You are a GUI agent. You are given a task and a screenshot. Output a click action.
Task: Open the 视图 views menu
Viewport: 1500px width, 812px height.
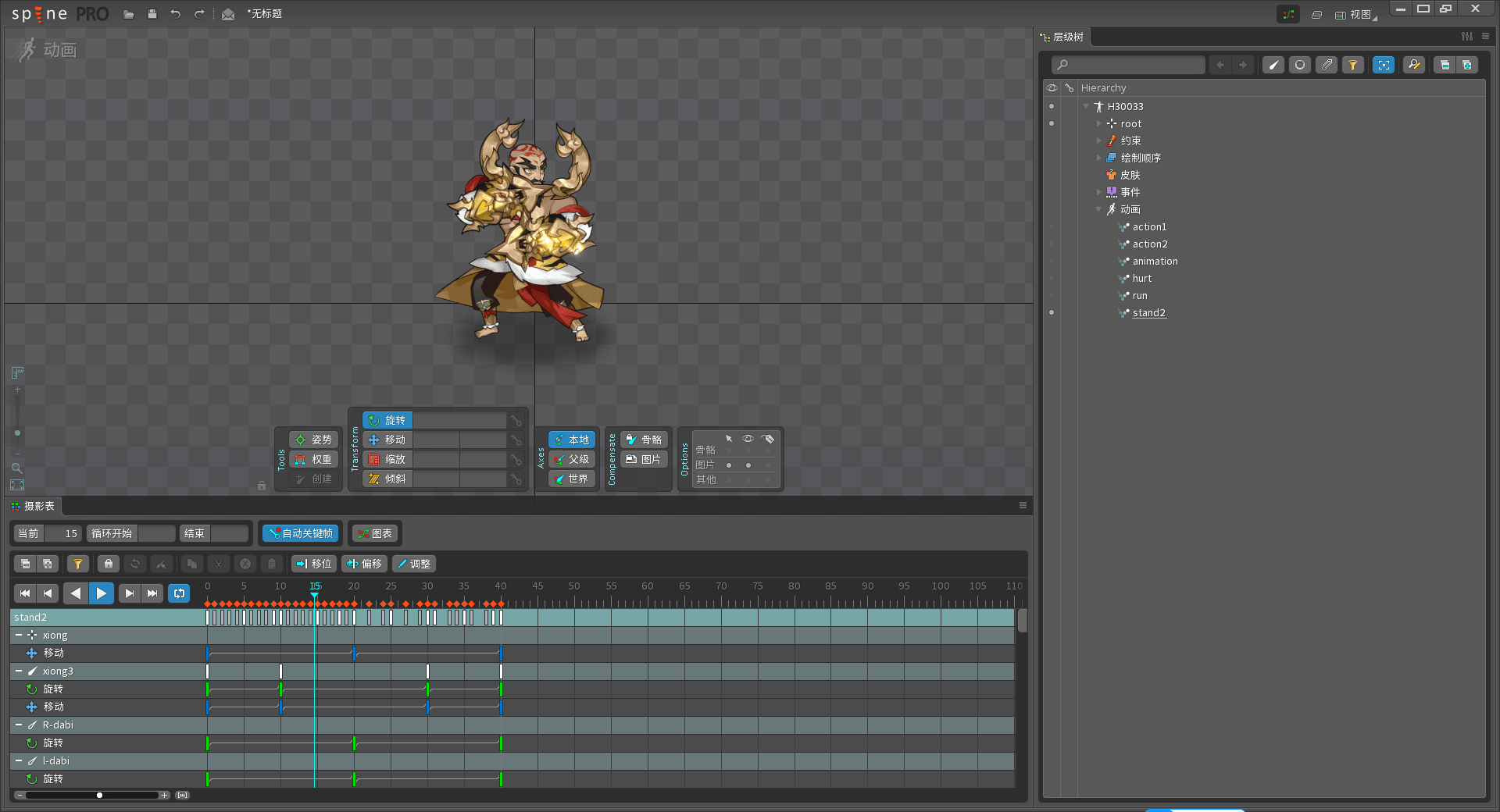pyautogui.click(x=1356, y=14)
